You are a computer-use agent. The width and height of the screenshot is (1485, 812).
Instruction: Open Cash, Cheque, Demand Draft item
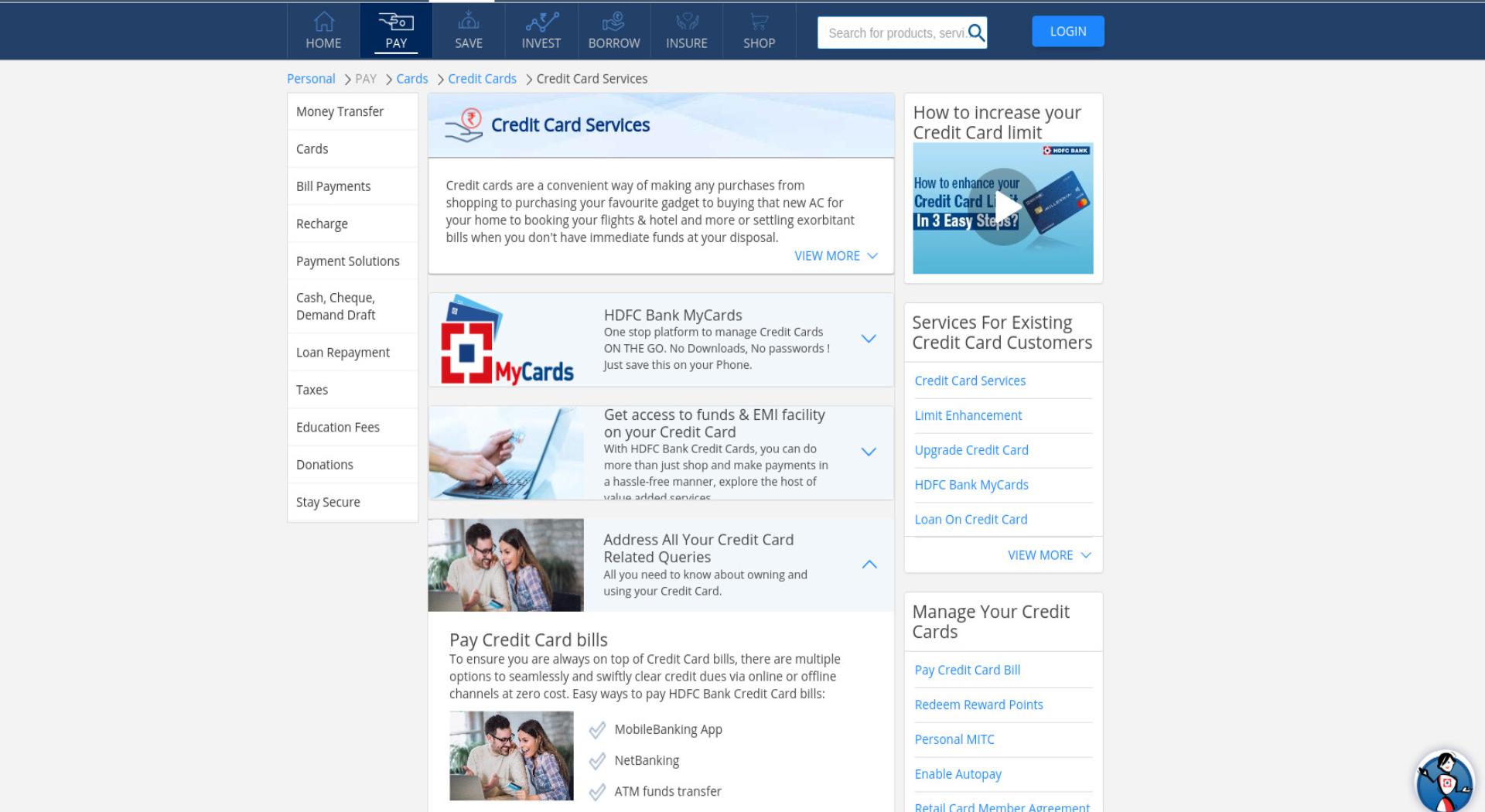(353, 306)
